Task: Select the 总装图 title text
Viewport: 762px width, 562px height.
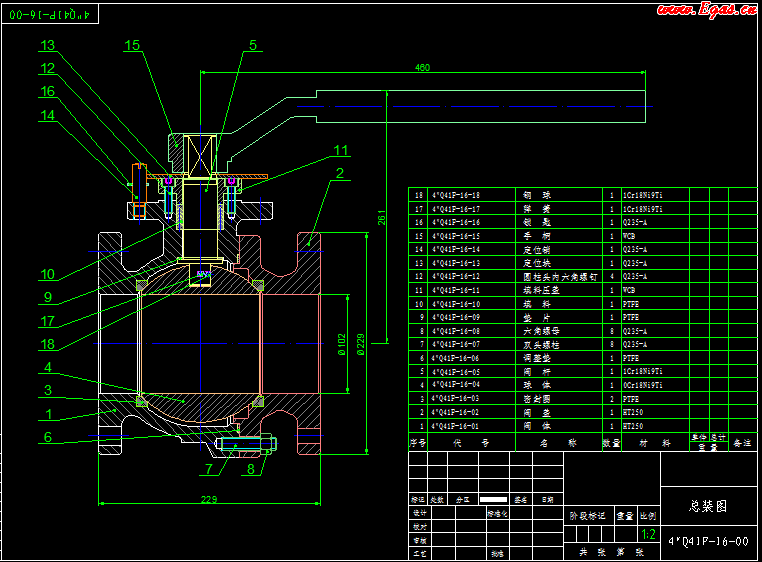Action: pyautogui.click(x=708, y=506)
